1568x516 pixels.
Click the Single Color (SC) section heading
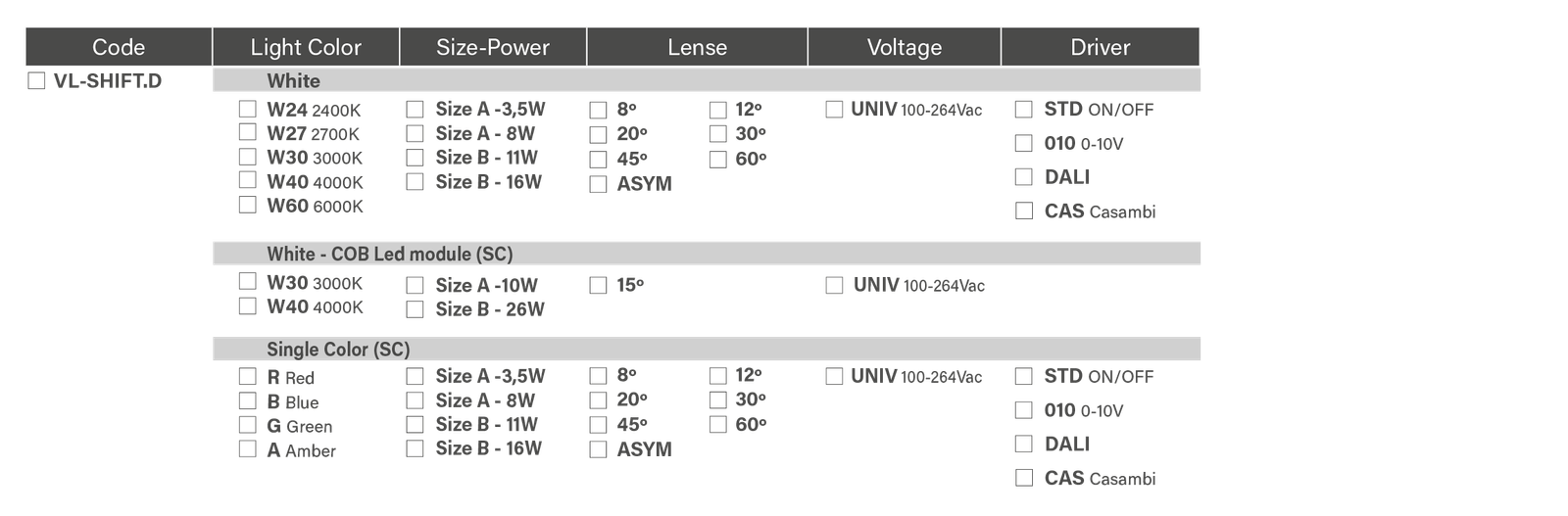point(338,350)
